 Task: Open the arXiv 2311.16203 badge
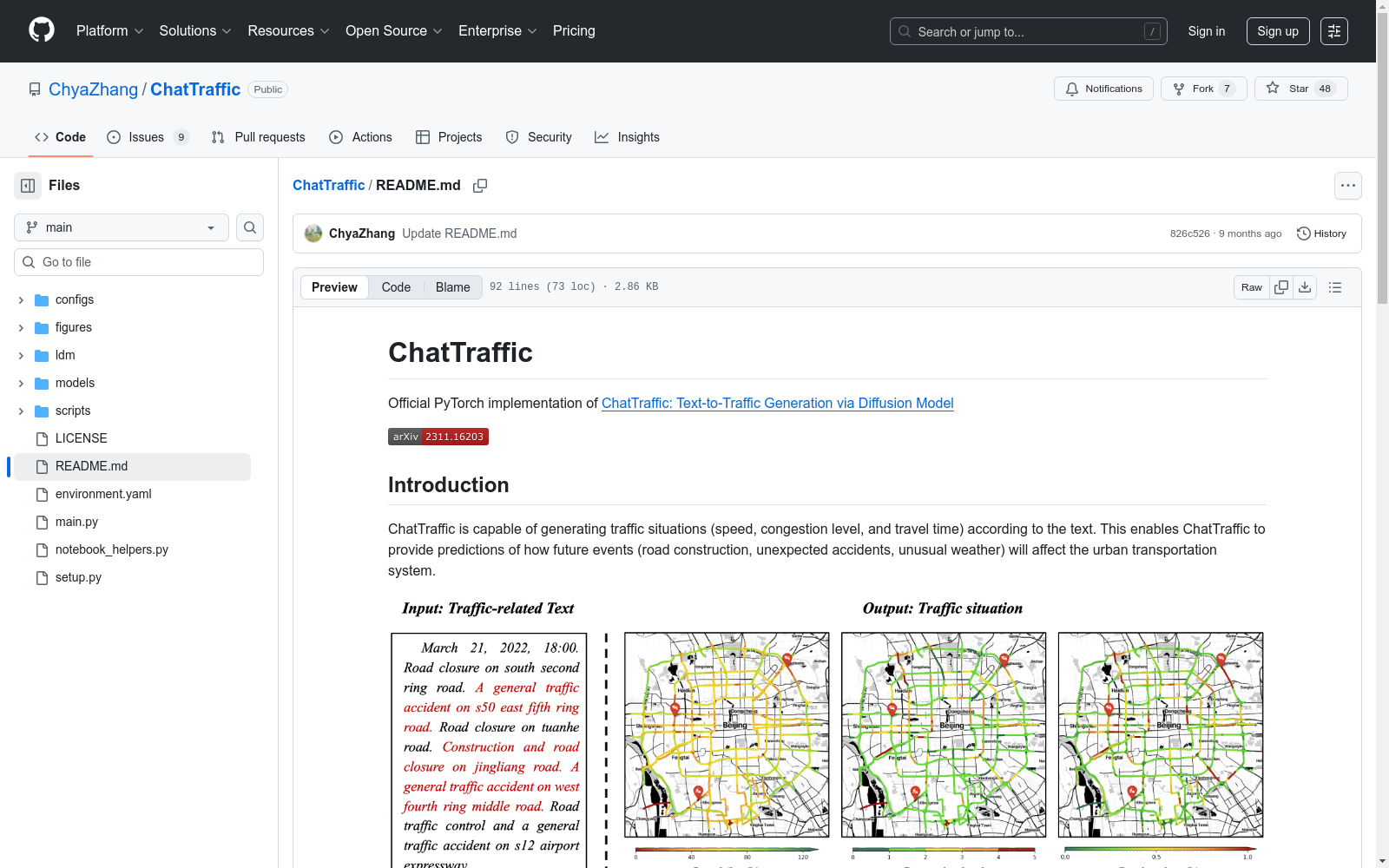438,437
